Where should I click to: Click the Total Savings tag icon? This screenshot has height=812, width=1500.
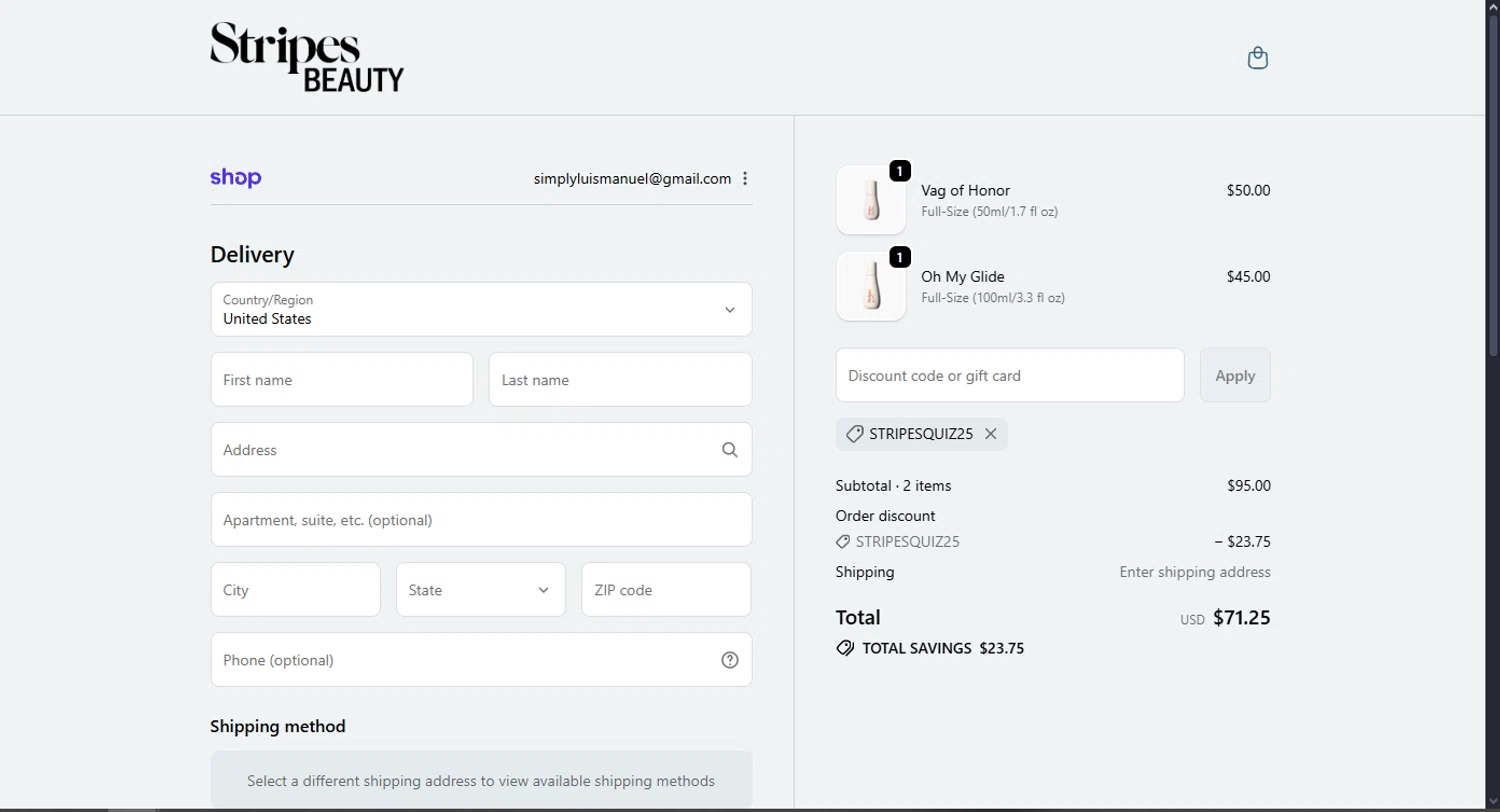coord(845,648)
